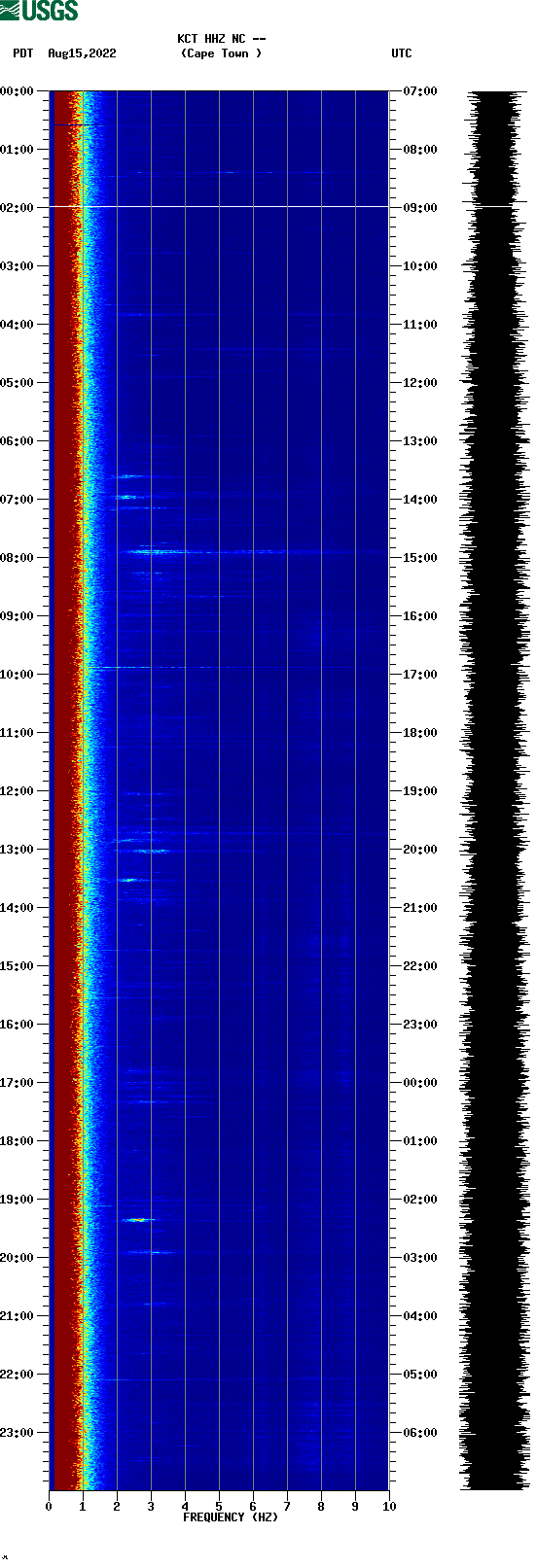Click the FREQUENCY (HZ) axis label
Screen dimensions: 537x1568
(x=231, y=1516)
